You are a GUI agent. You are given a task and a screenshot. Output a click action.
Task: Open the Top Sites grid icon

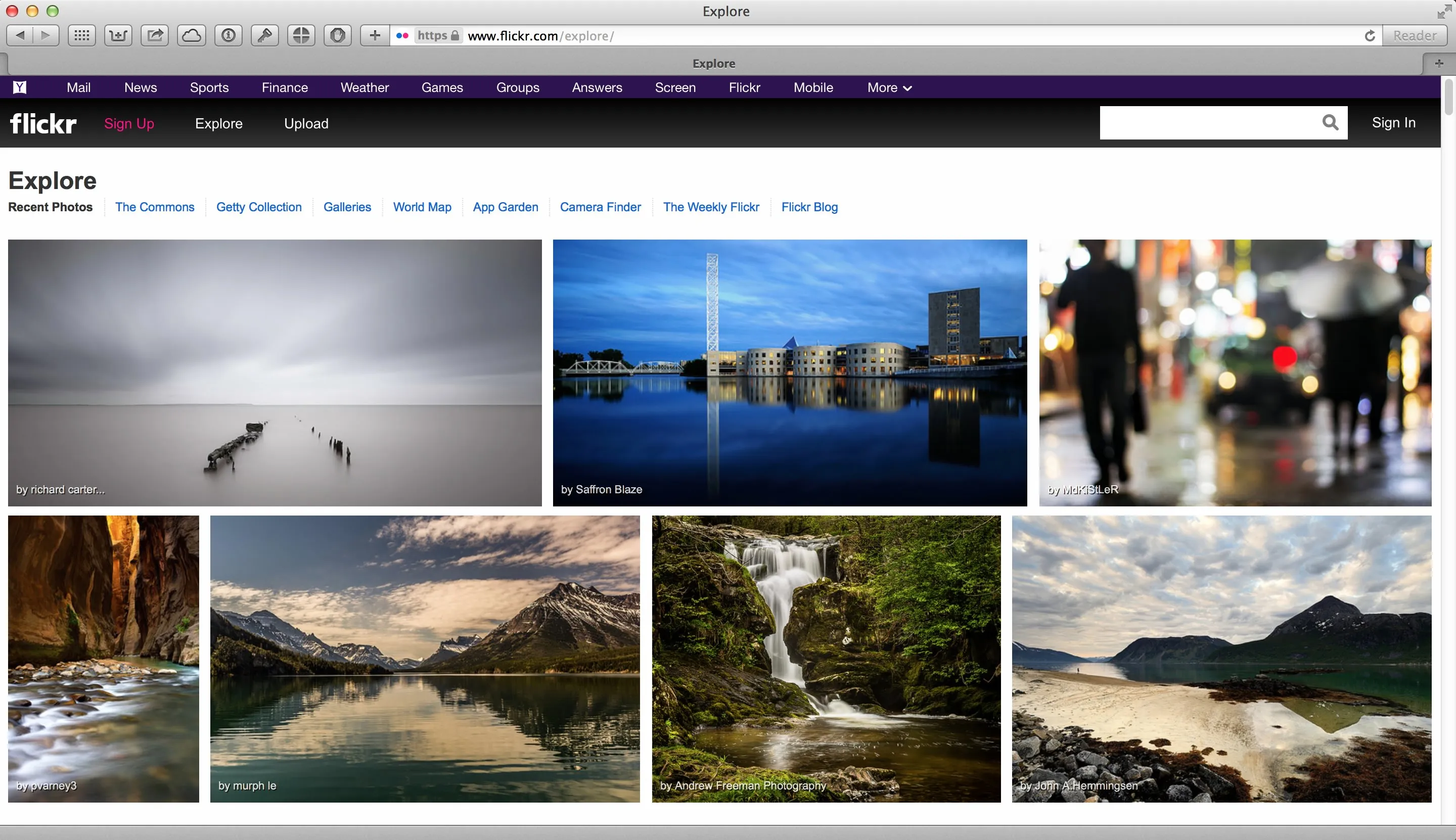coord(82,36)
